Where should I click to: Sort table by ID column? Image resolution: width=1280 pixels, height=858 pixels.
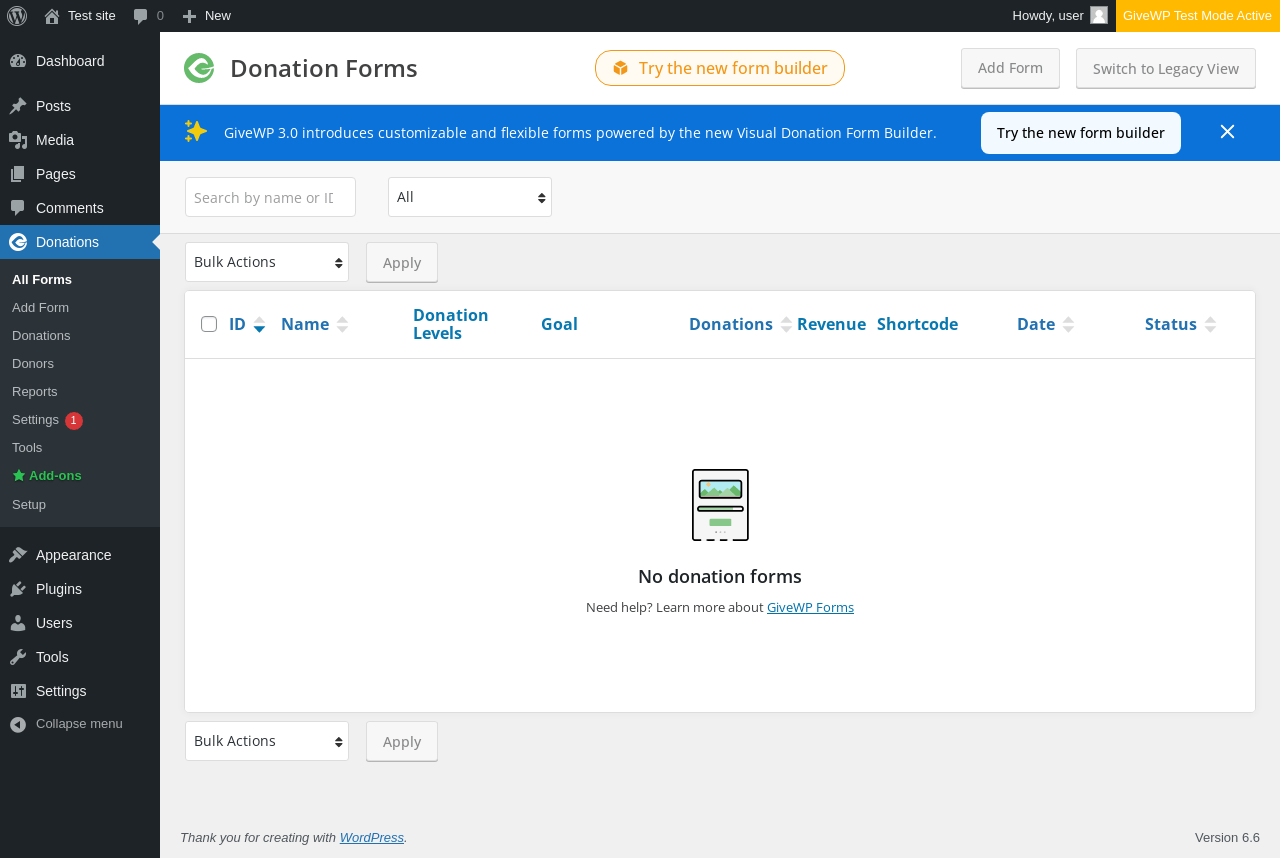tap(247, 324)
